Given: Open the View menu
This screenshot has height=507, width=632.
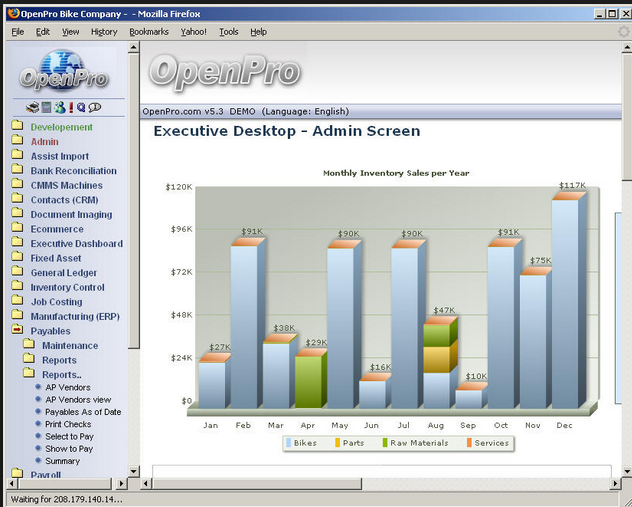Looking at the screenshot, I should click(x=71, y=32).
